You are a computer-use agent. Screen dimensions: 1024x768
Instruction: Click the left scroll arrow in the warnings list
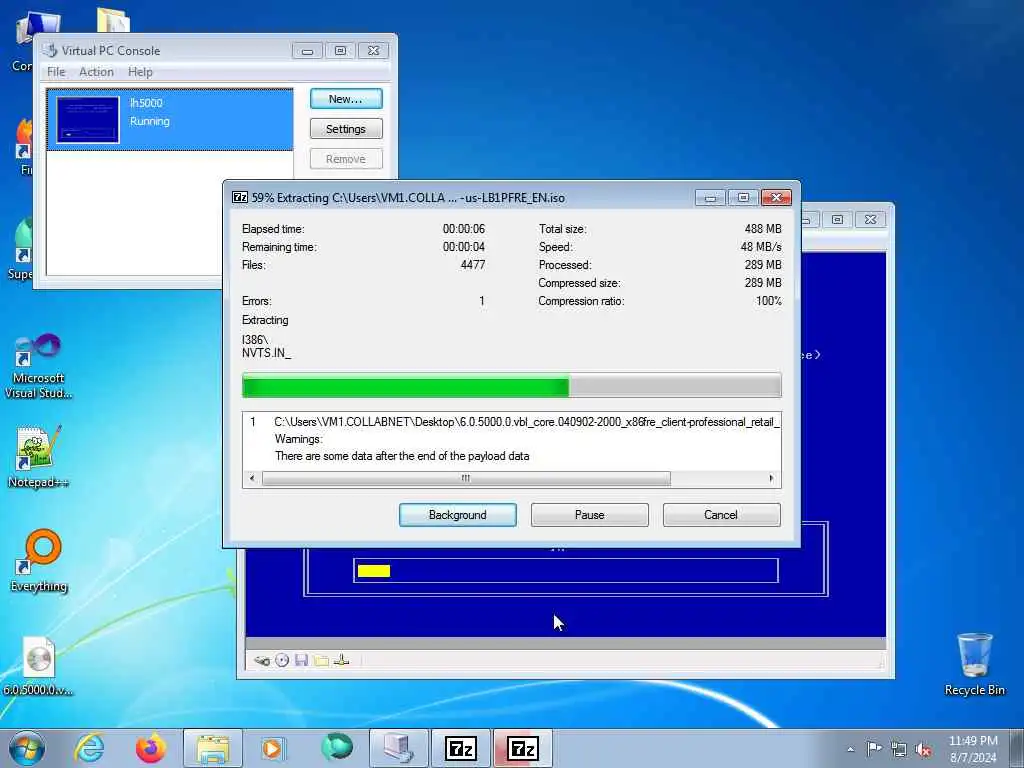252,478
